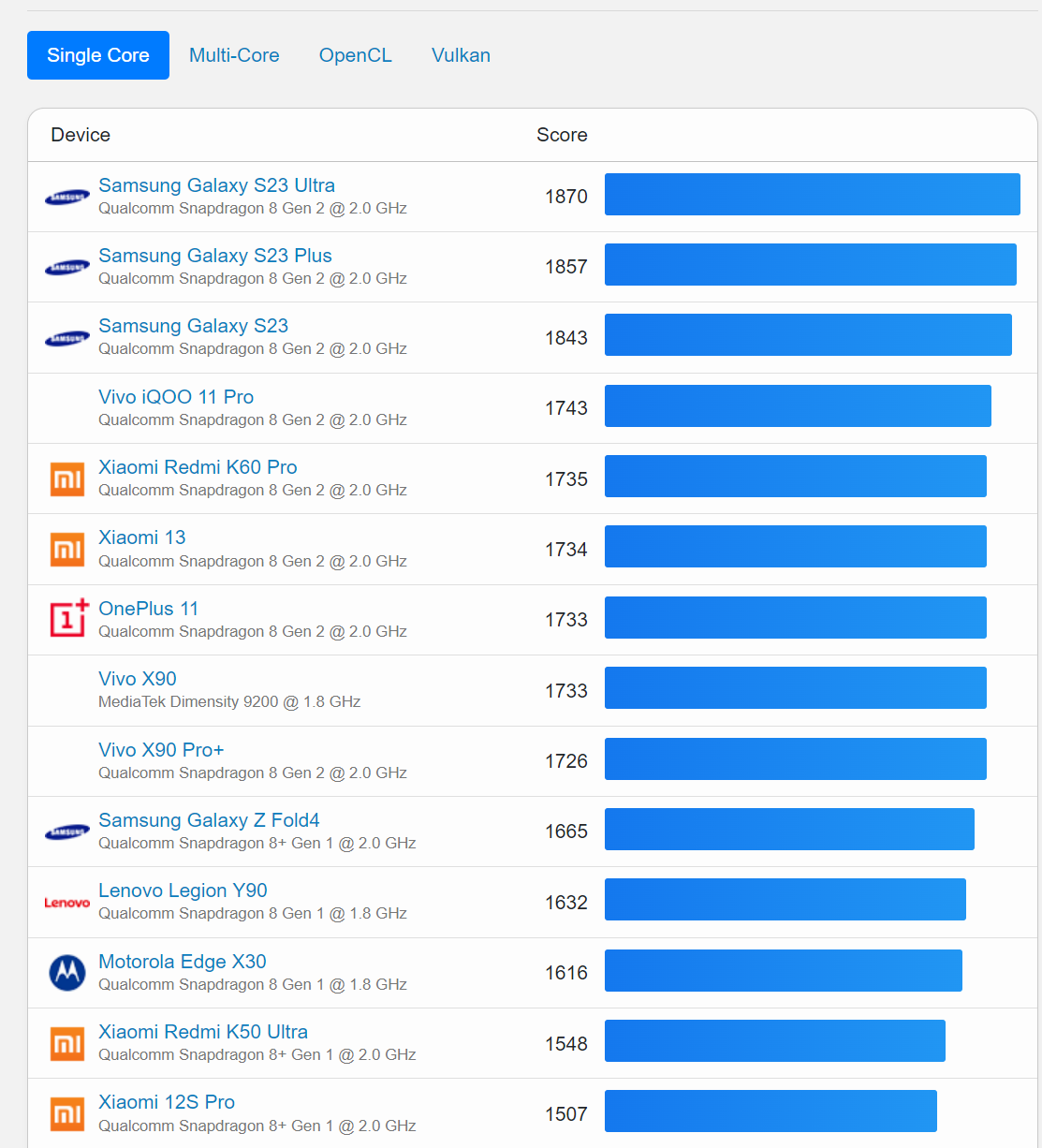This screenshot has width=1042, height=1148.
Task: Click Samsung logo next to Galaxy S23 Plus
Action: pyautogui.click(x=67, y=268)
